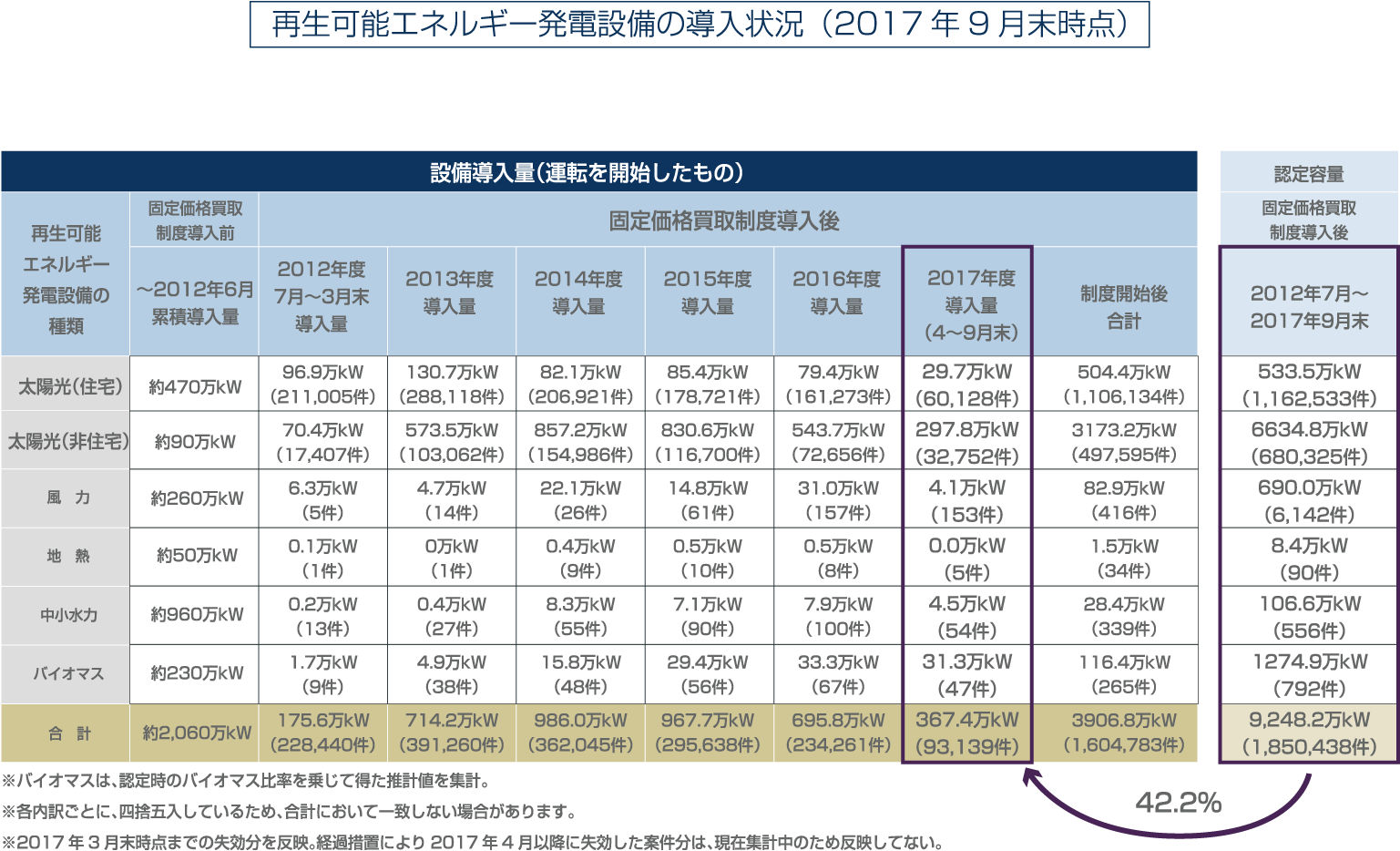
Task: Click the 2014年度導入量 column header
Action: (580, 302)
